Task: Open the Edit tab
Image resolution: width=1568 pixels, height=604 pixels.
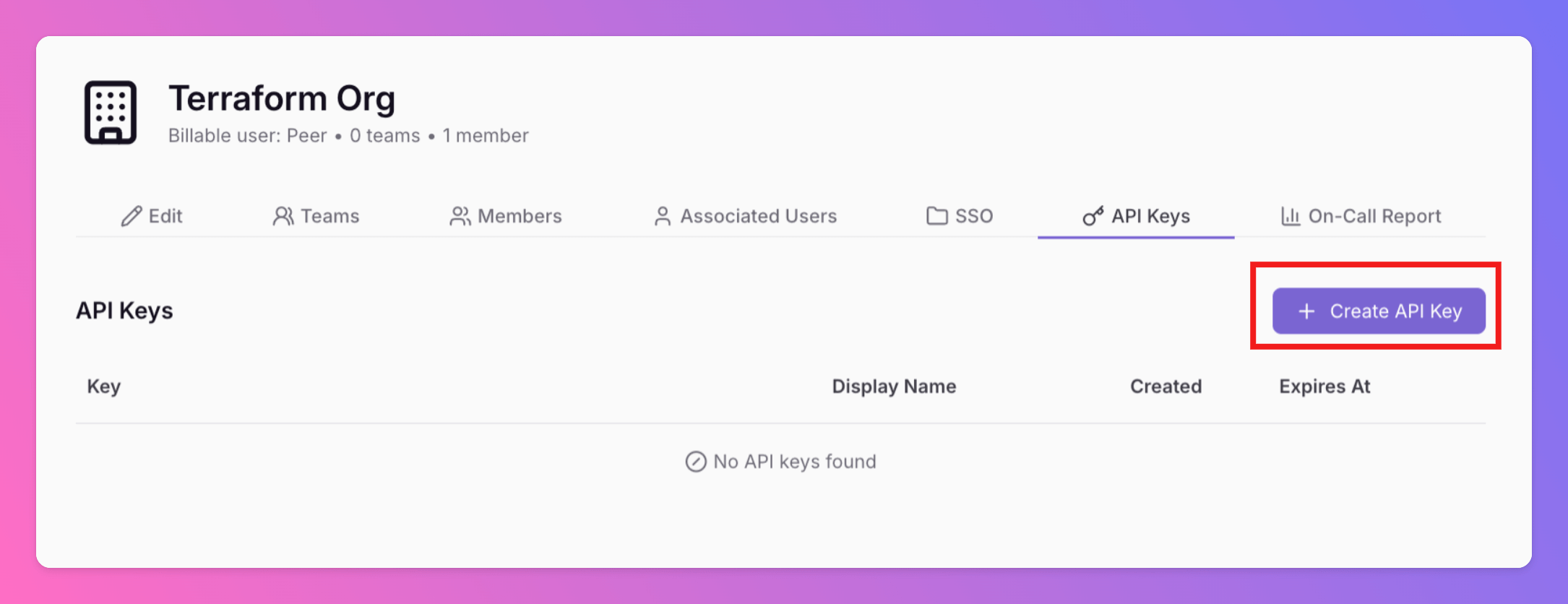Action: (x=152, y=216)
